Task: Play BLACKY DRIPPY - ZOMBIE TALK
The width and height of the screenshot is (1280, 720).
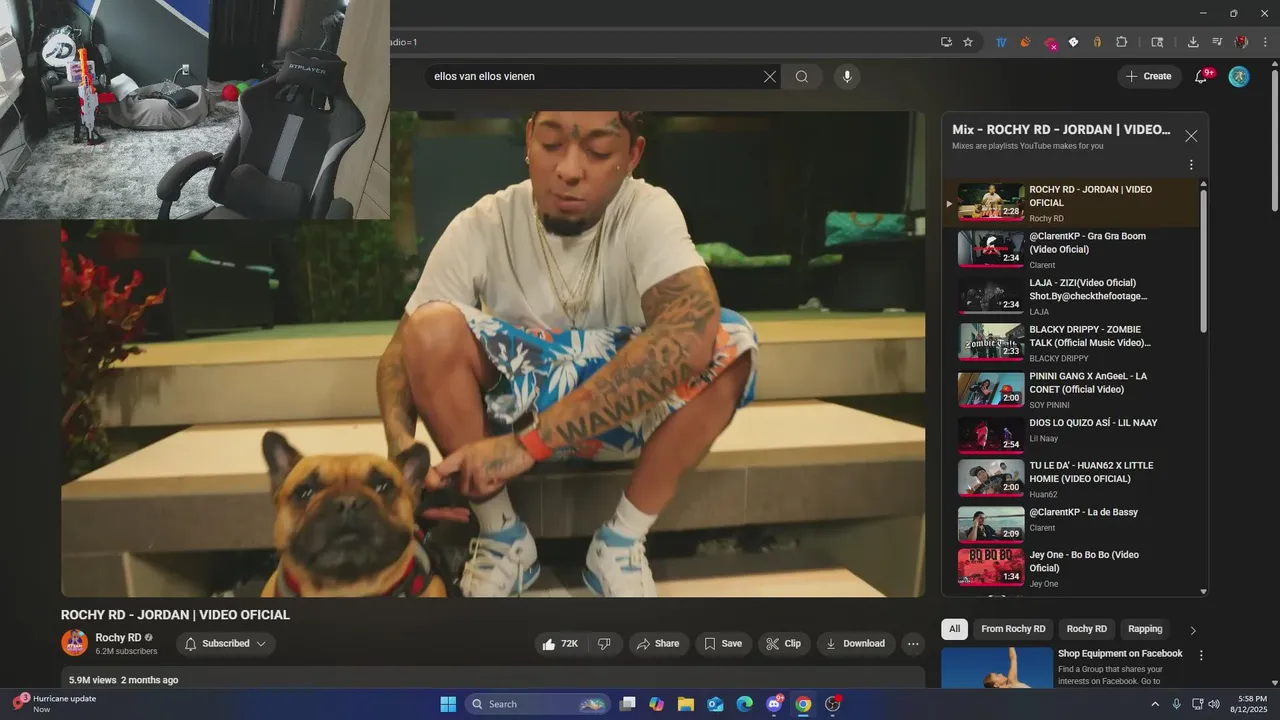Action: click(x=1070, y=343)
